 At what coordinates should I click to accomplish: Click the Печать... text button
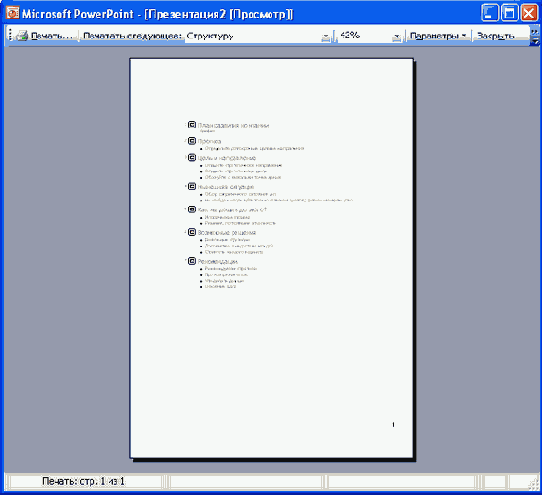52,36
